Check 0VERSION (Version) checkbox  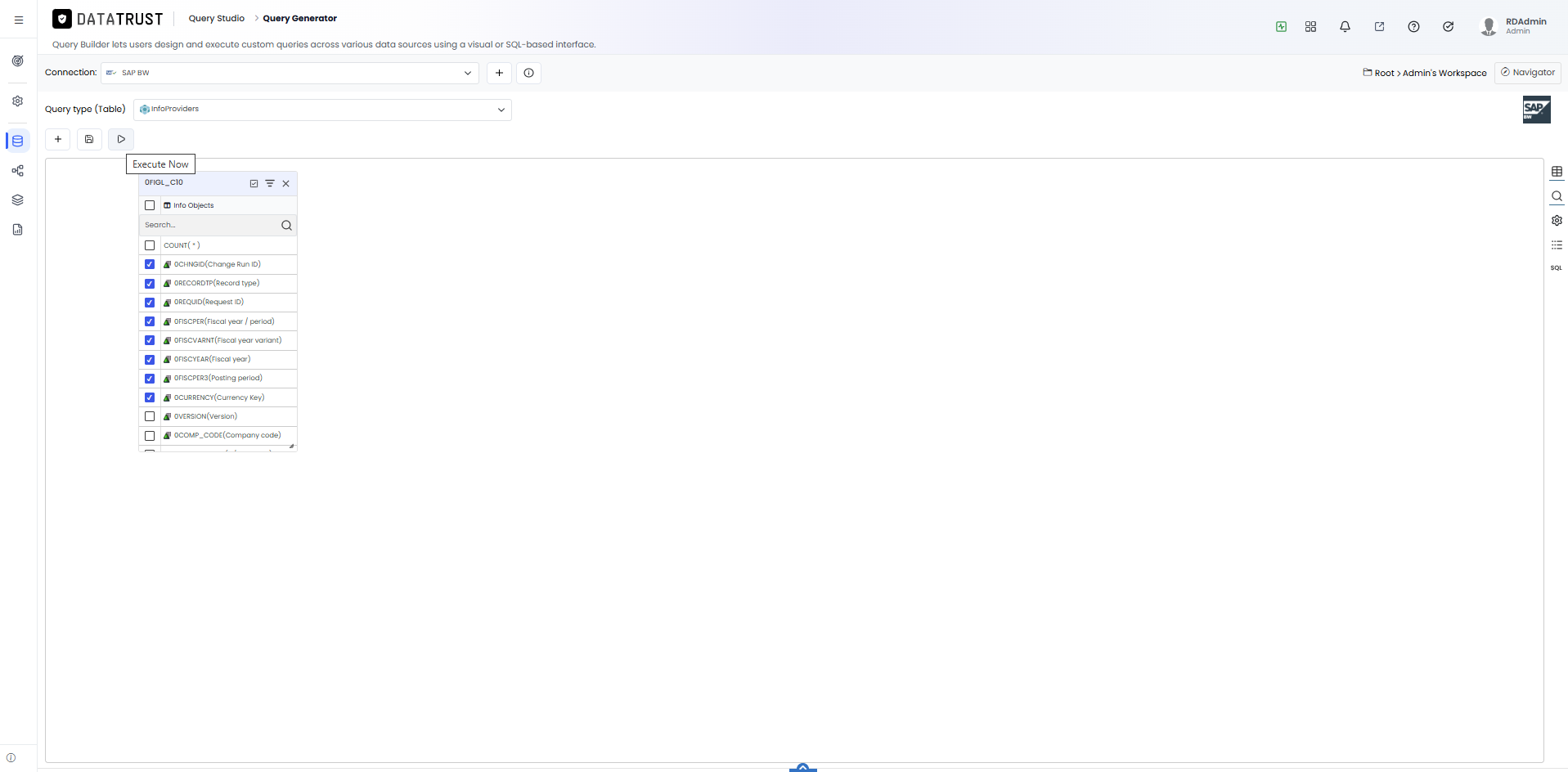pos(150,416)
